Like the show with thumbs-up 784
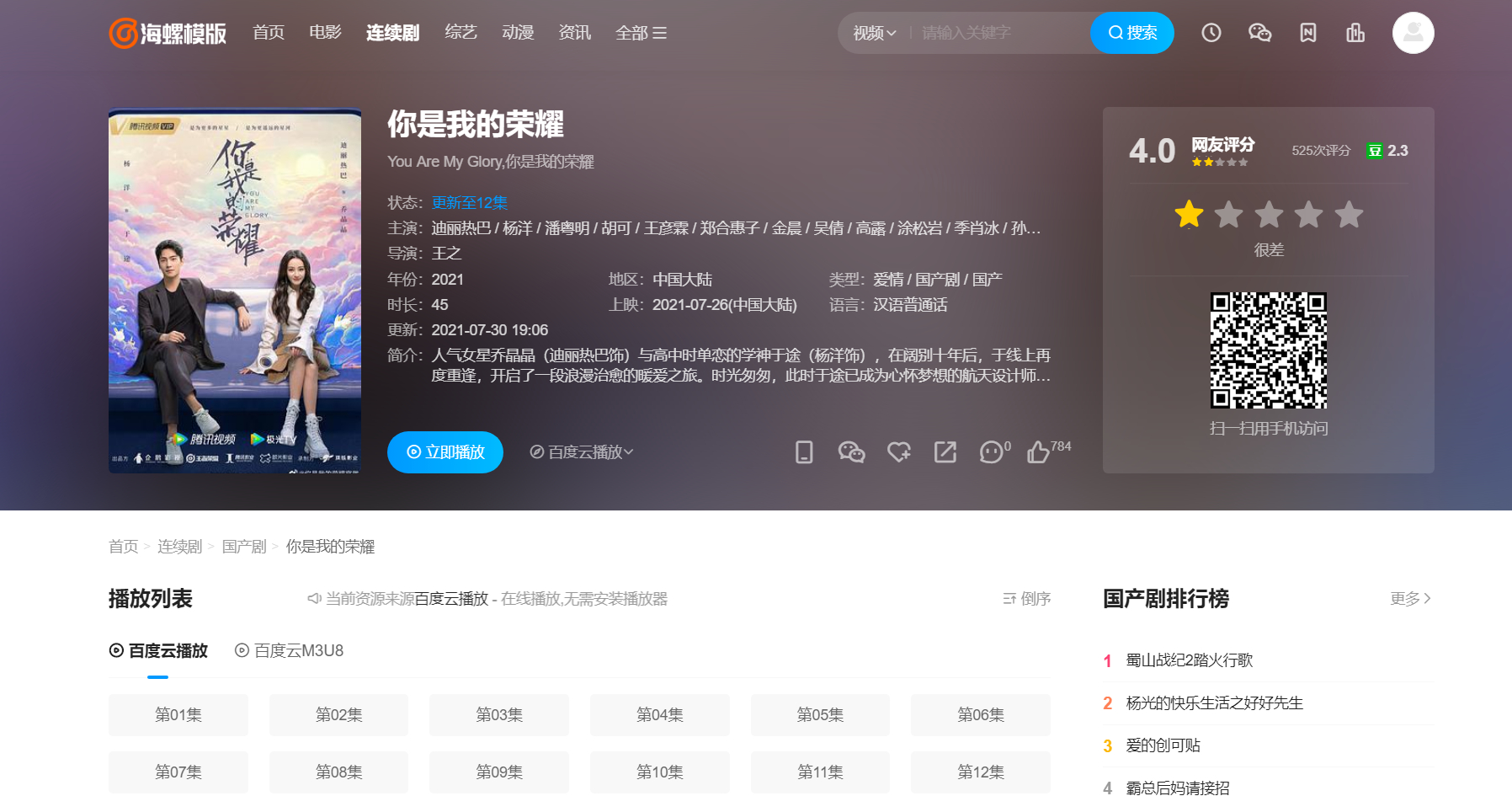 [x=1048, y=451]
